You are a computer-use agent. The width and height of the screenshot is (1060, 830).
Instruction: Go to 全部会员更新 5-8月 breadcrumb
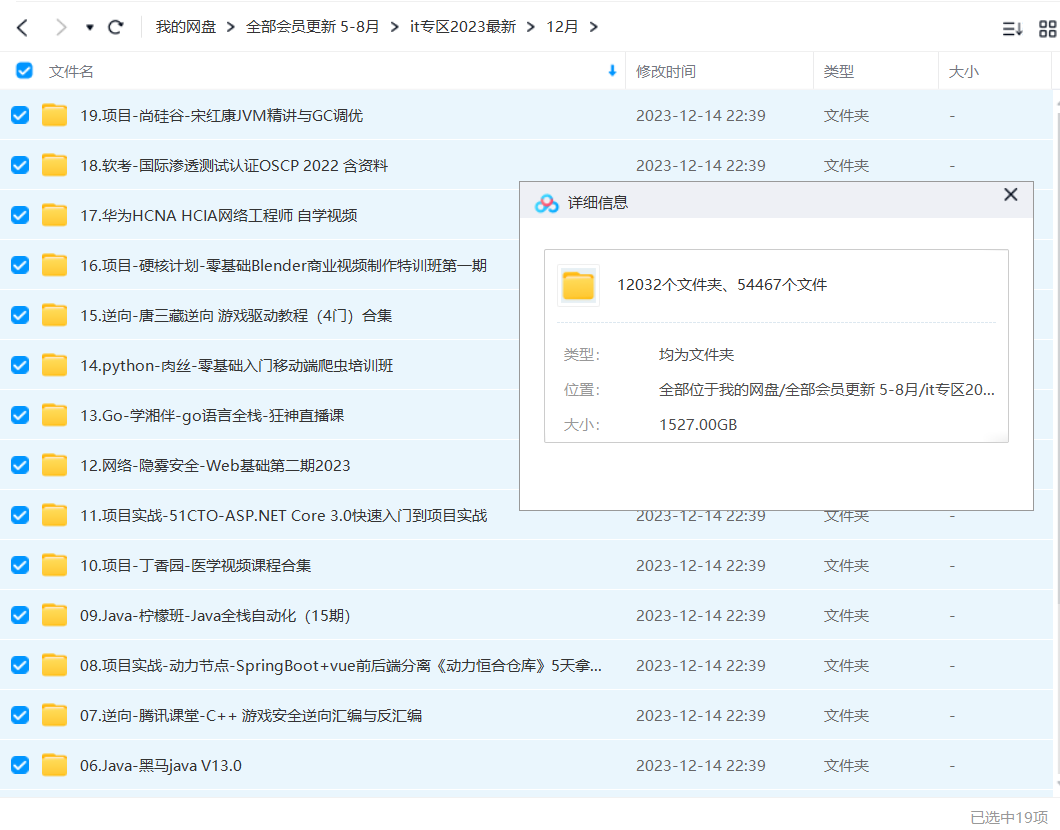click(x=313, y=27)
